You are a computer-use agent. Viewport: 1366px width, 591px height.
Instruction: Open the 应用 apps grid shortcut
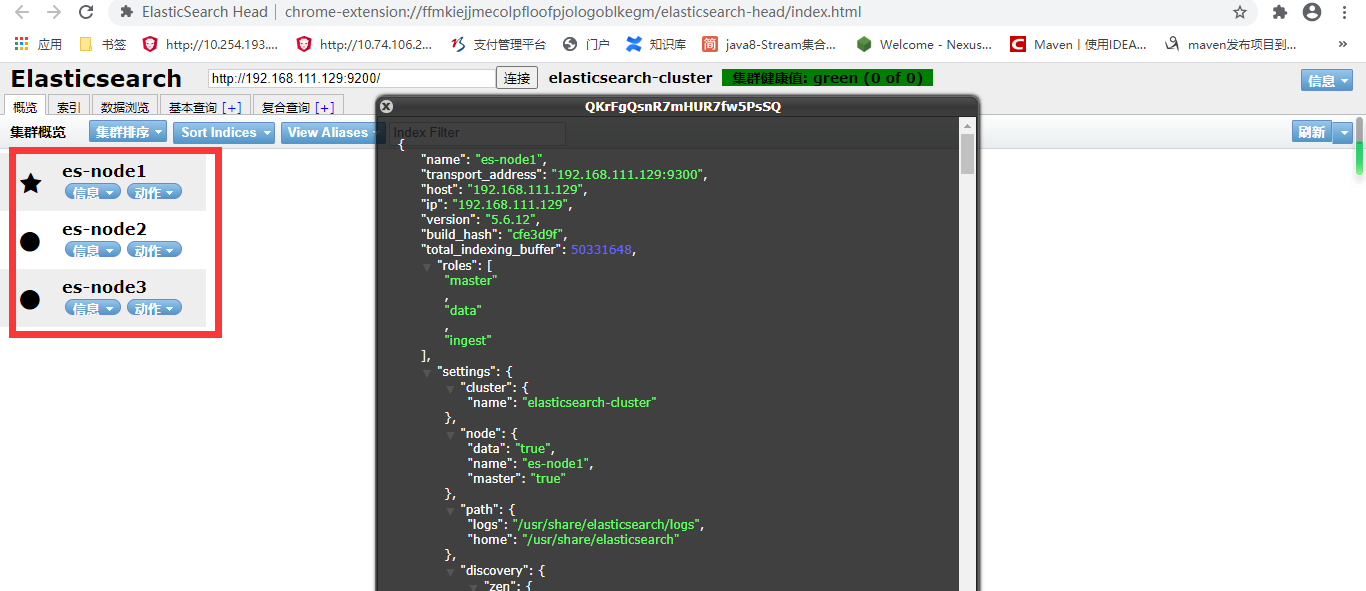[x=38, y=44]
